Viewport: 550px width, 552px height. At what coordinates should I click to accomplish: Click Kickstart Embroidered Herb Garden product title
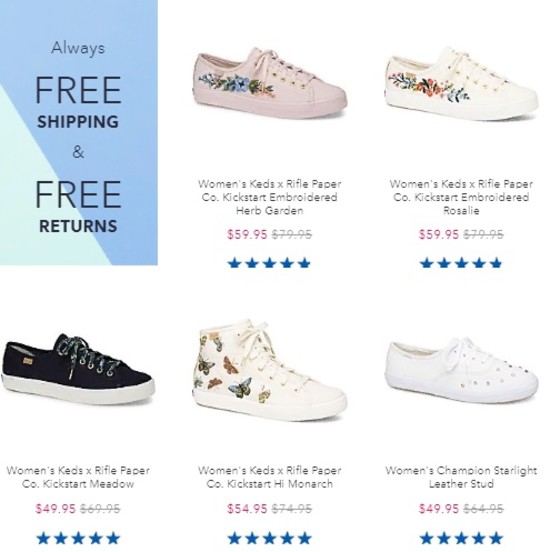coord(270,197)
